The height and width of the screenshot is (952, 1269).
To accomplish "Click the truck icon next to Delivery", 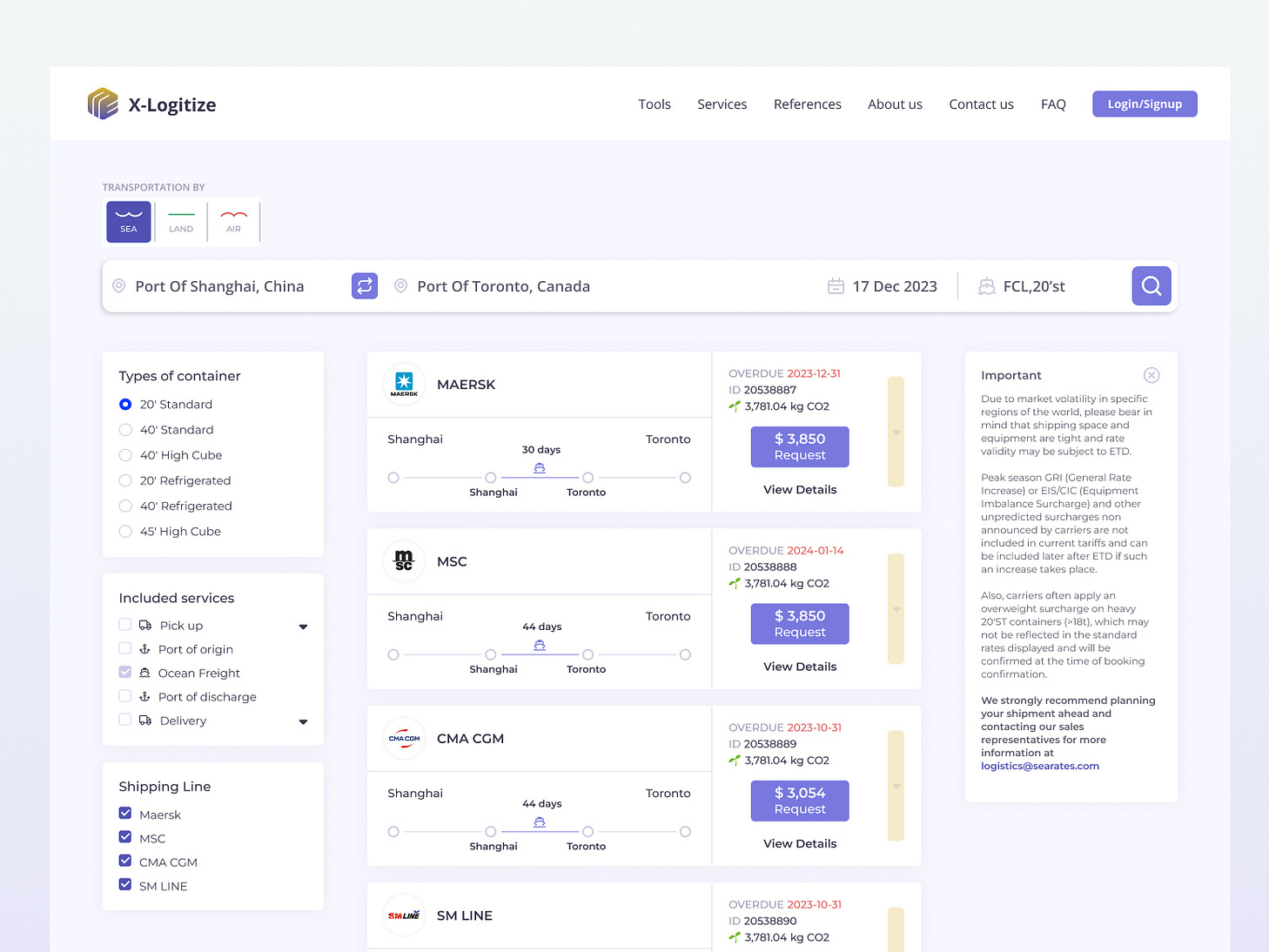I will pos(145,720).
